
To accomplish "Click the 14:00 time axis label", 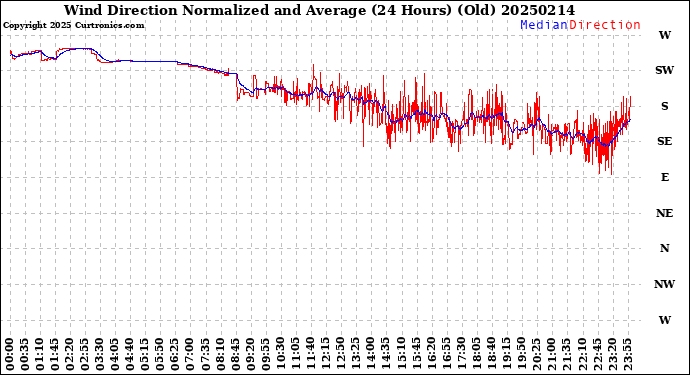I will [x=371, y=355].
